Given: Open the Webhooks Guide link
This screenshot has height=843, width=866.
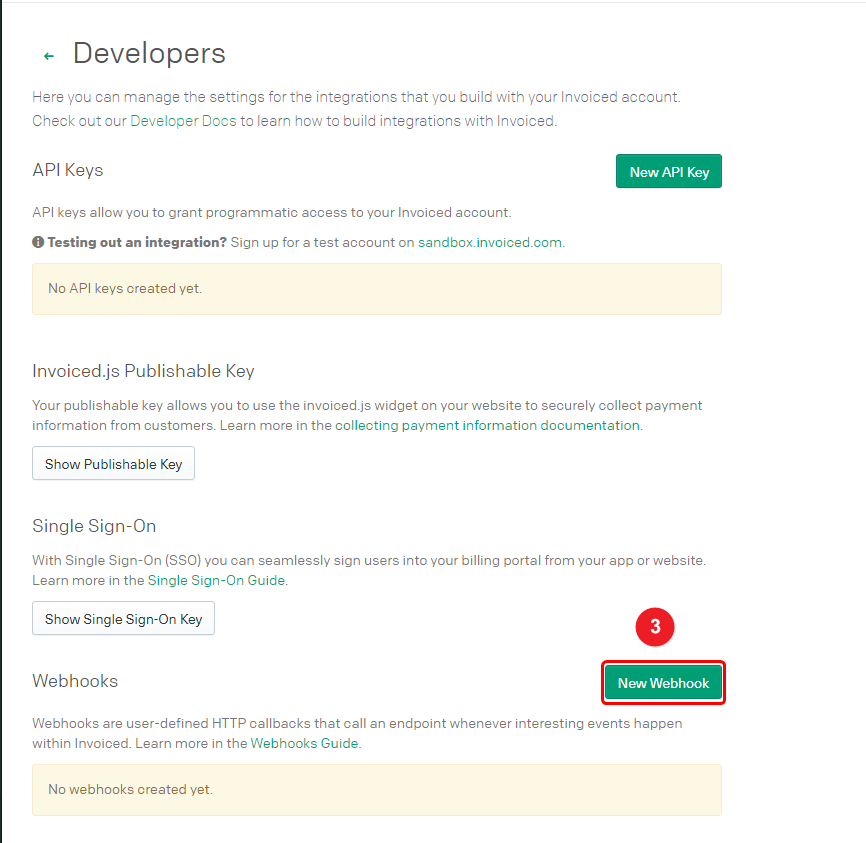Looking at the screenshot, I should [x=304, y=743].
